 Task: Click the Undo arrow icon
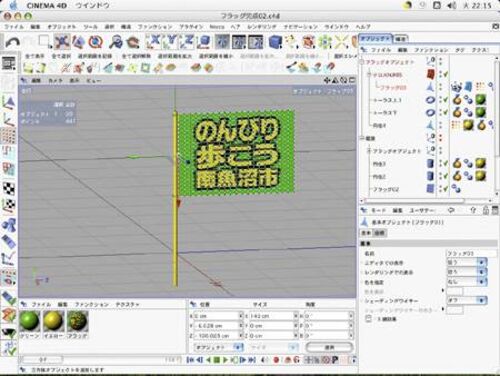point(13,42)
